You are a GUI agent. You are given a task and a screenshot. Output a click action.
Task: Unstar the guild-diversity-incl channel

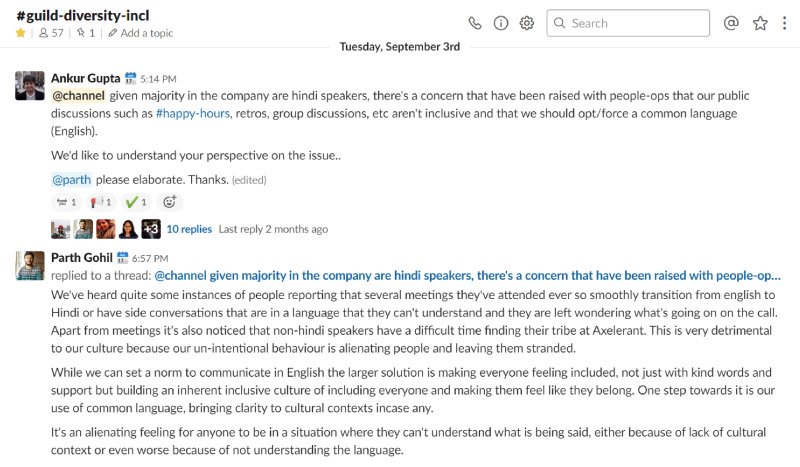pyautogui.click(x=20, y=33)
